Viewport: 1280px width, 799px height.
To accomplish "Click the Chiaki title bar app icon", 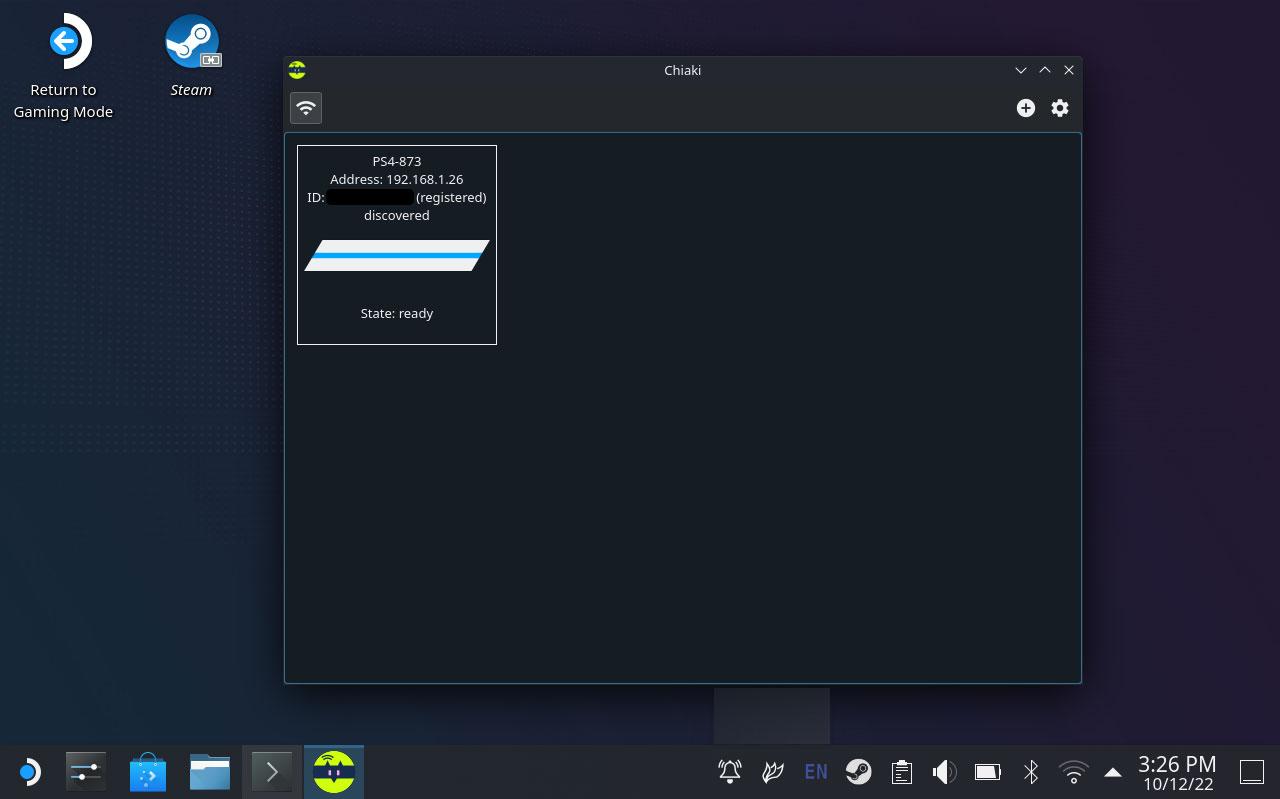I will (297, 70).
